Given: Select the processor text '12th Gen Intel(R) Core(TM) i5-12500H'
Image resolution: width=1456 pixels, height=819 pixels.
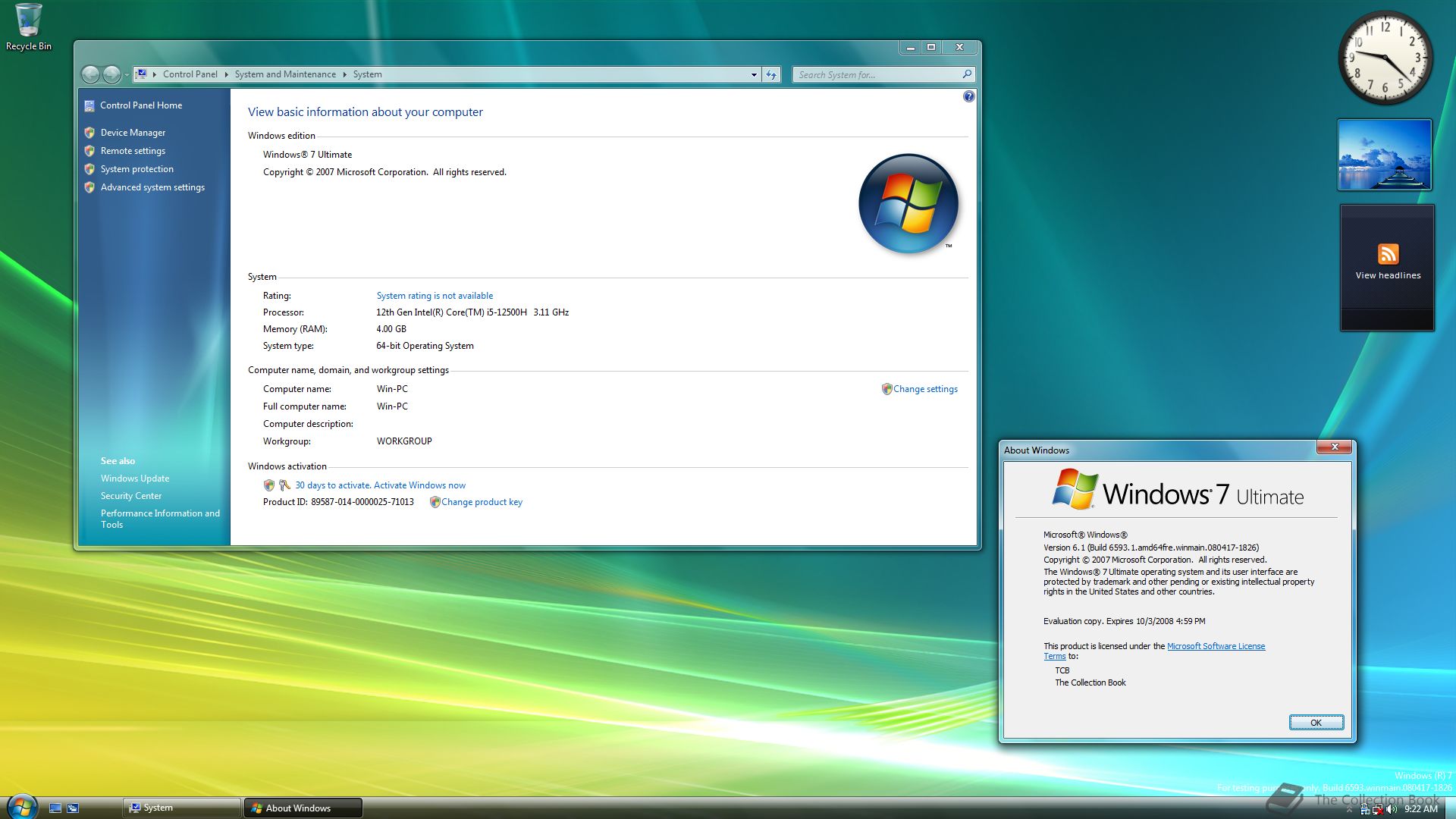Looking at the screenshot, I should [451, 312].
